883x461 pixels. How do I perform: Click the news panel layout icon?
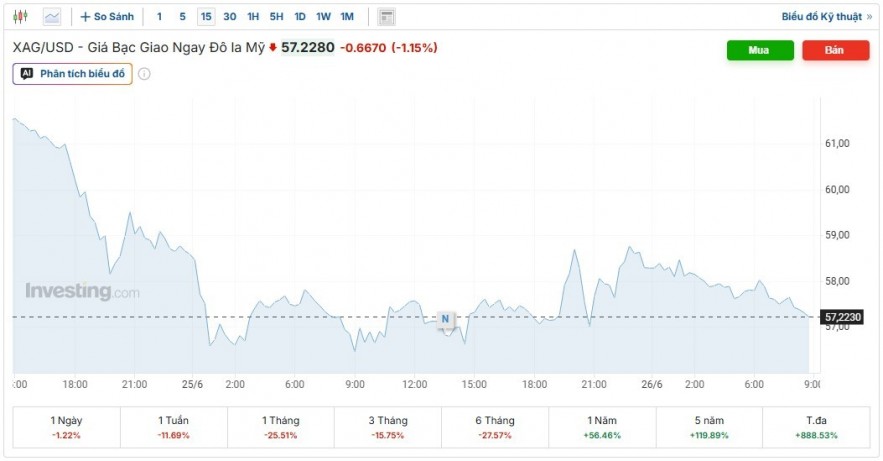pyautogui.click(x=386, y=17)
